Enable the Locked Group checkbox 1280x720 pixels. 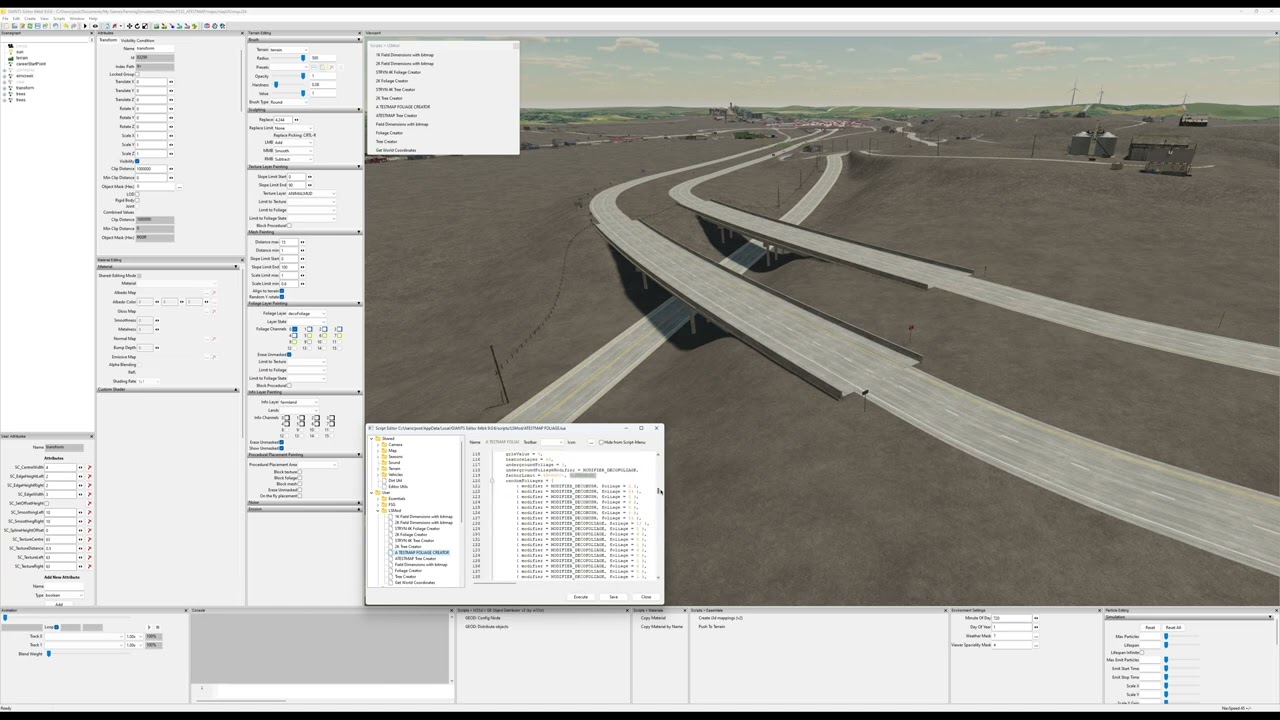coord(138,74)
